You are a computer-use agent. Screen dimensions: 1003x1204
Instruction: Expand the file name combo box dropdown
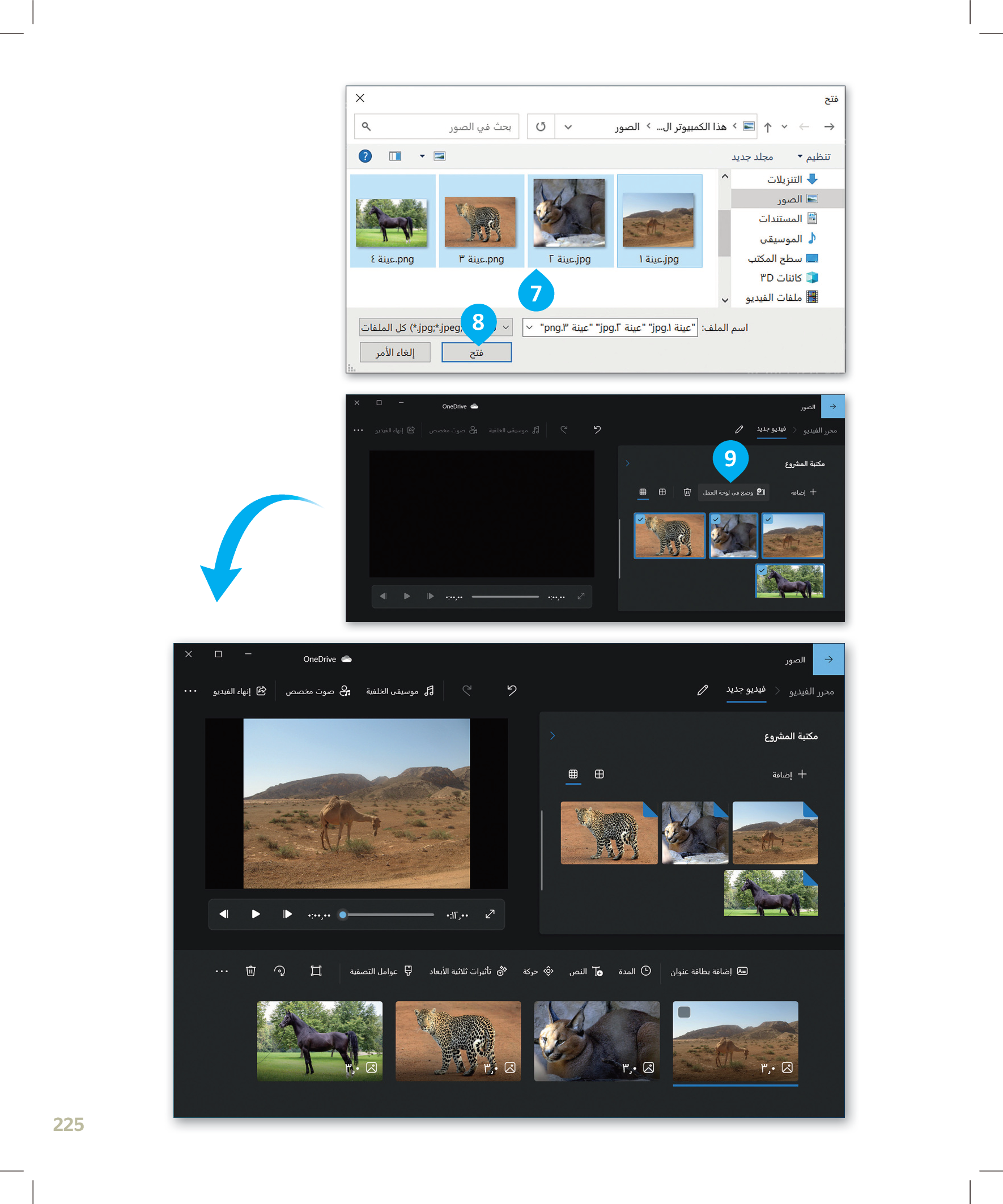click(x=529, y=327)
